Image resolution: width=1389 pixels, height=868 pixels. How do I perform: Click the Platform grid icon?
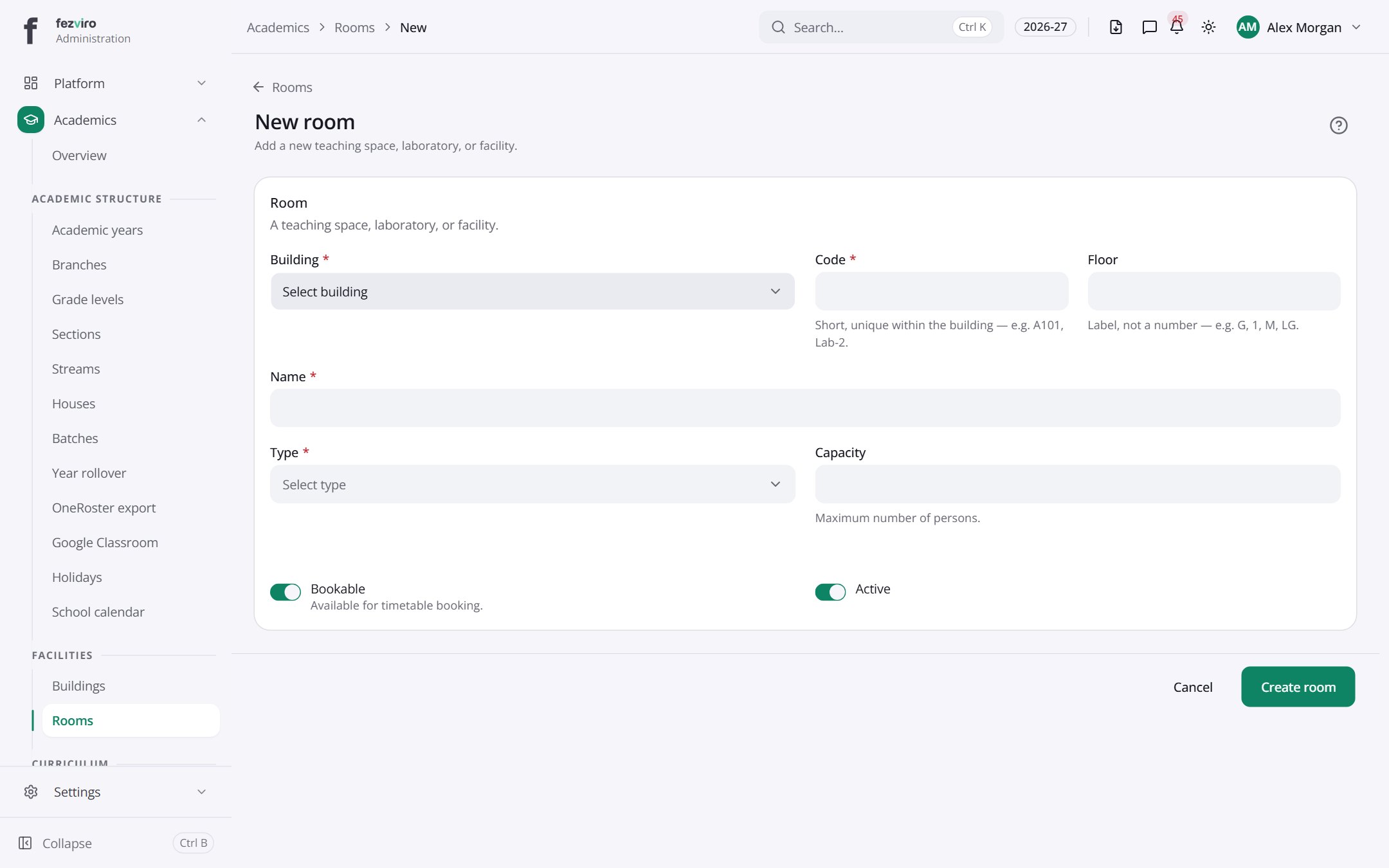(x=31, y=83)
